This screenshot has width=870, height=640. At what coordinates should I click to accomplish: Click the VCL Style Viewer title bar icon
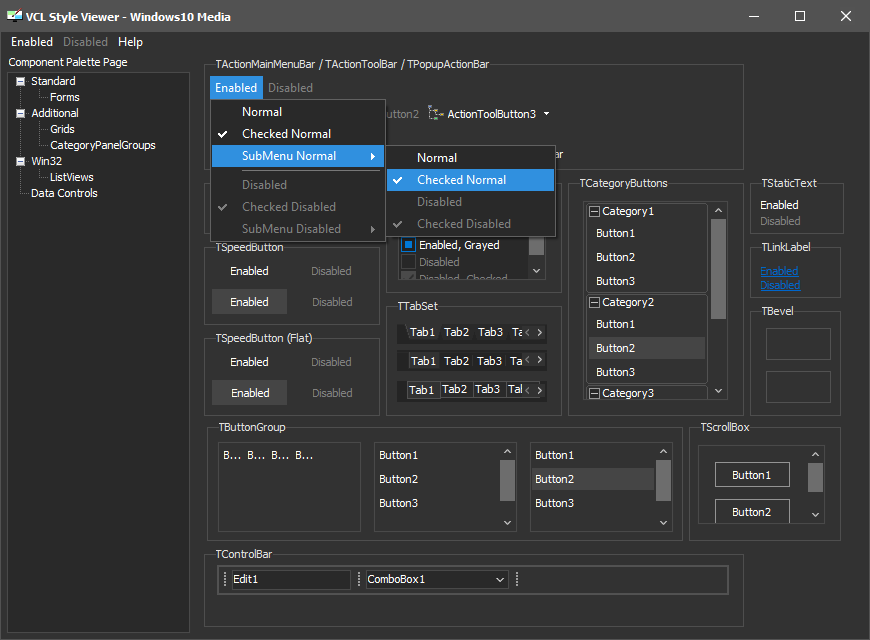pos(14,16)
